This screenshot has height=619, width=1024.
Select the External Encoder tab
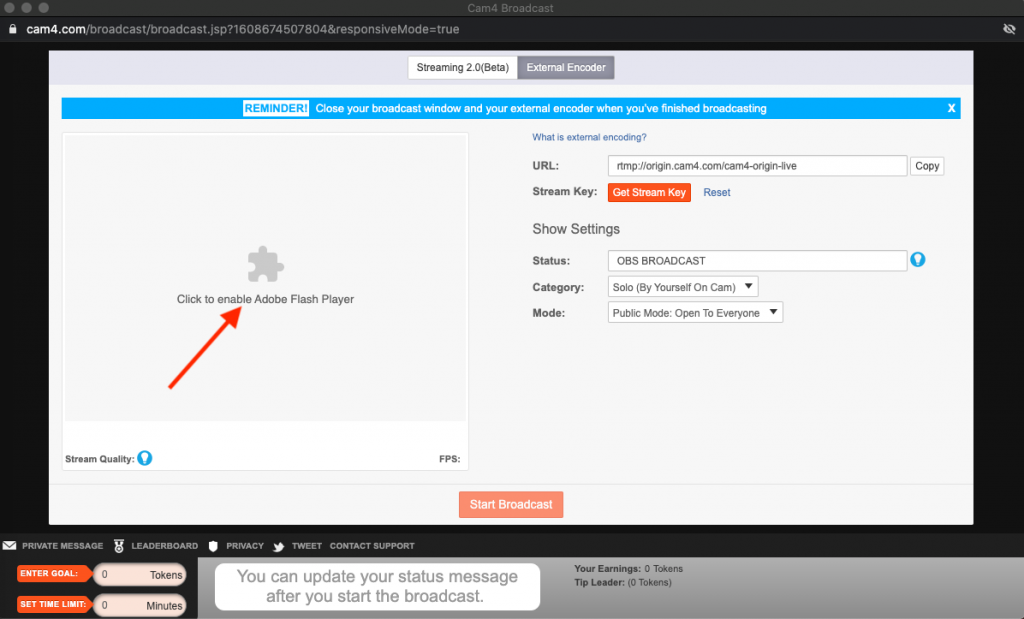tap(566, 68)
